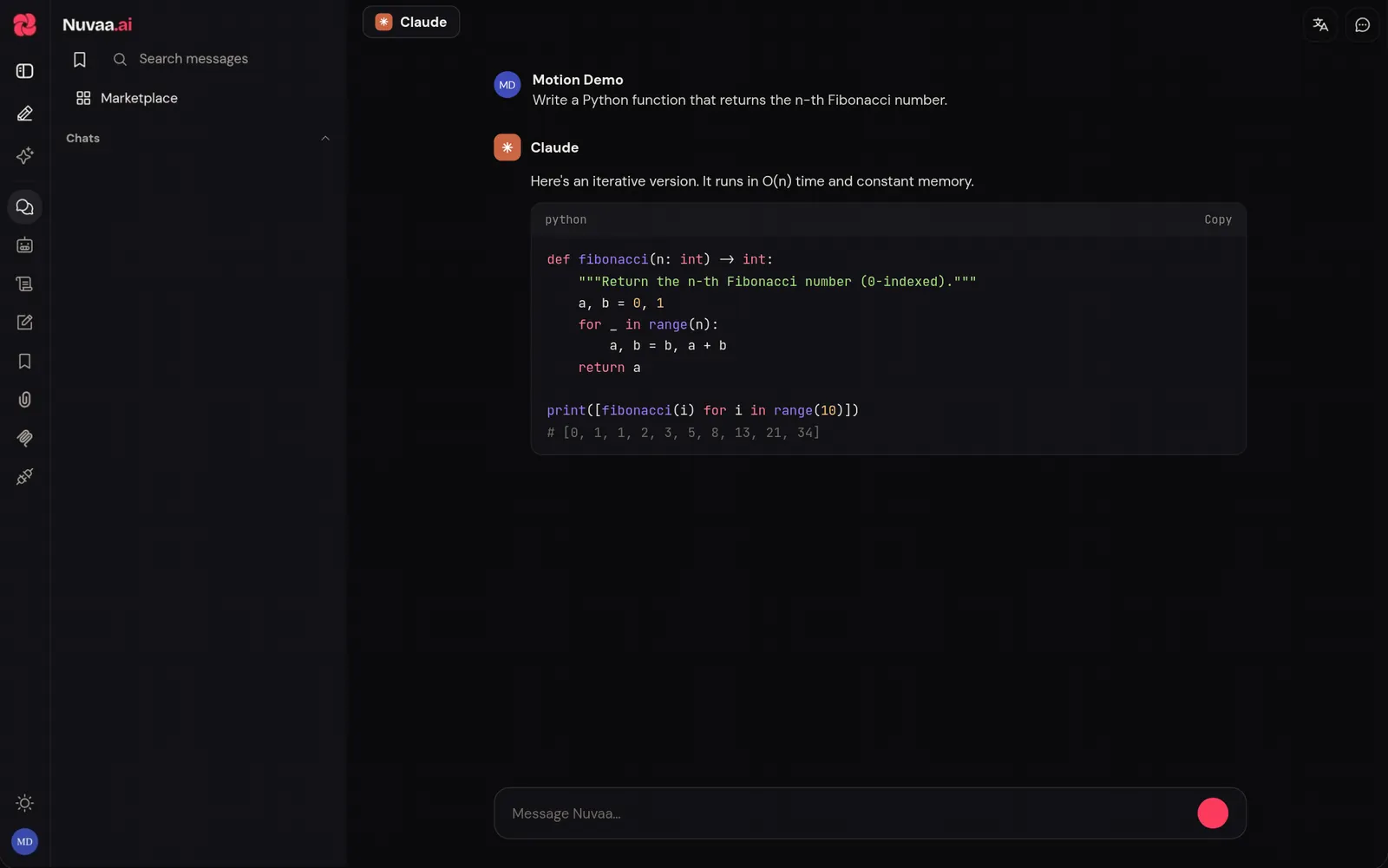Click the red round send button

point(1213,813)
